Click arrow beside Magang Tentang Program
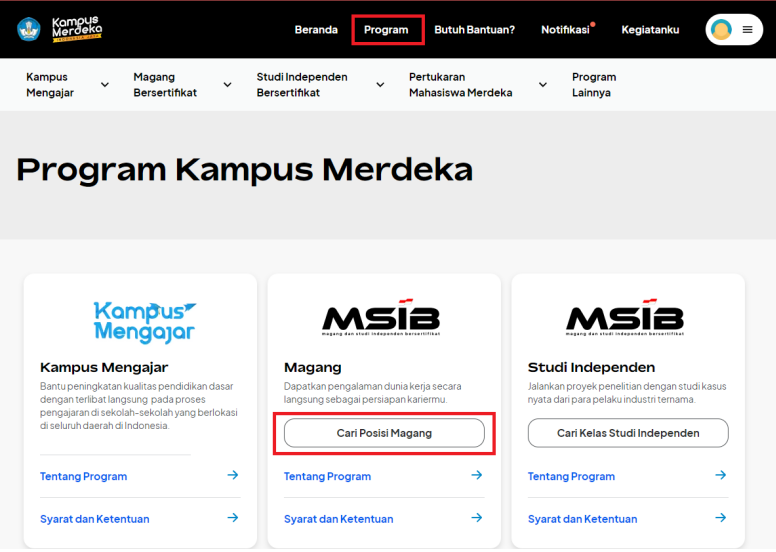The height and width of the screenshot is (552, 776). pyautogui.click(x=477, y=475)
